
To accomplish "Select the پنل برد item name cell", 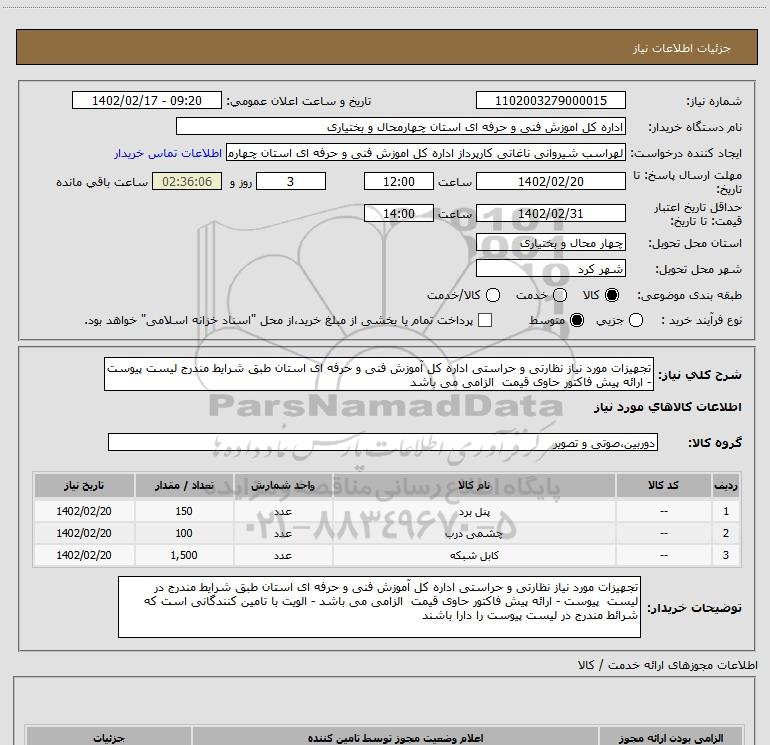I will pos(474,512).
